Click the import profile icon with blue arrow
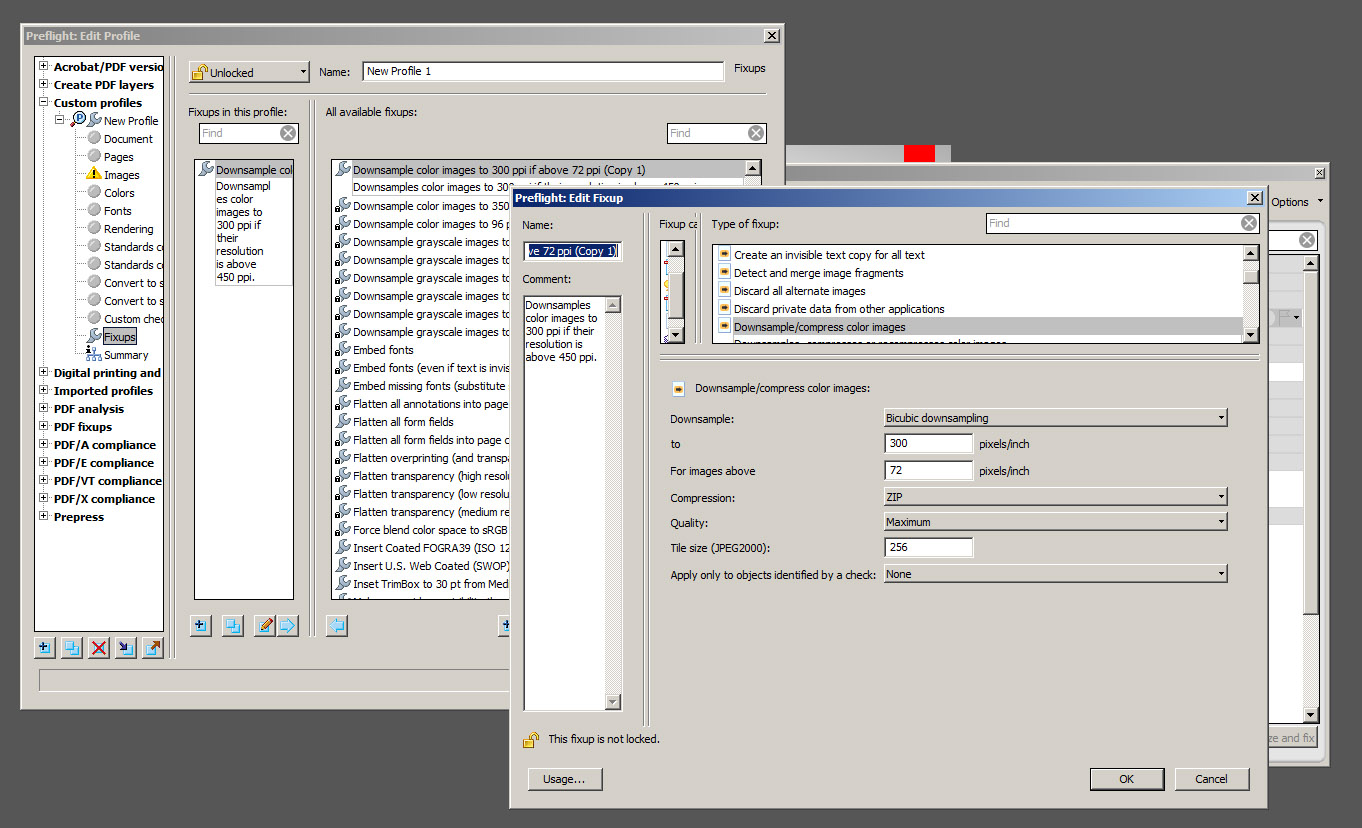 (x=125, y=648)
